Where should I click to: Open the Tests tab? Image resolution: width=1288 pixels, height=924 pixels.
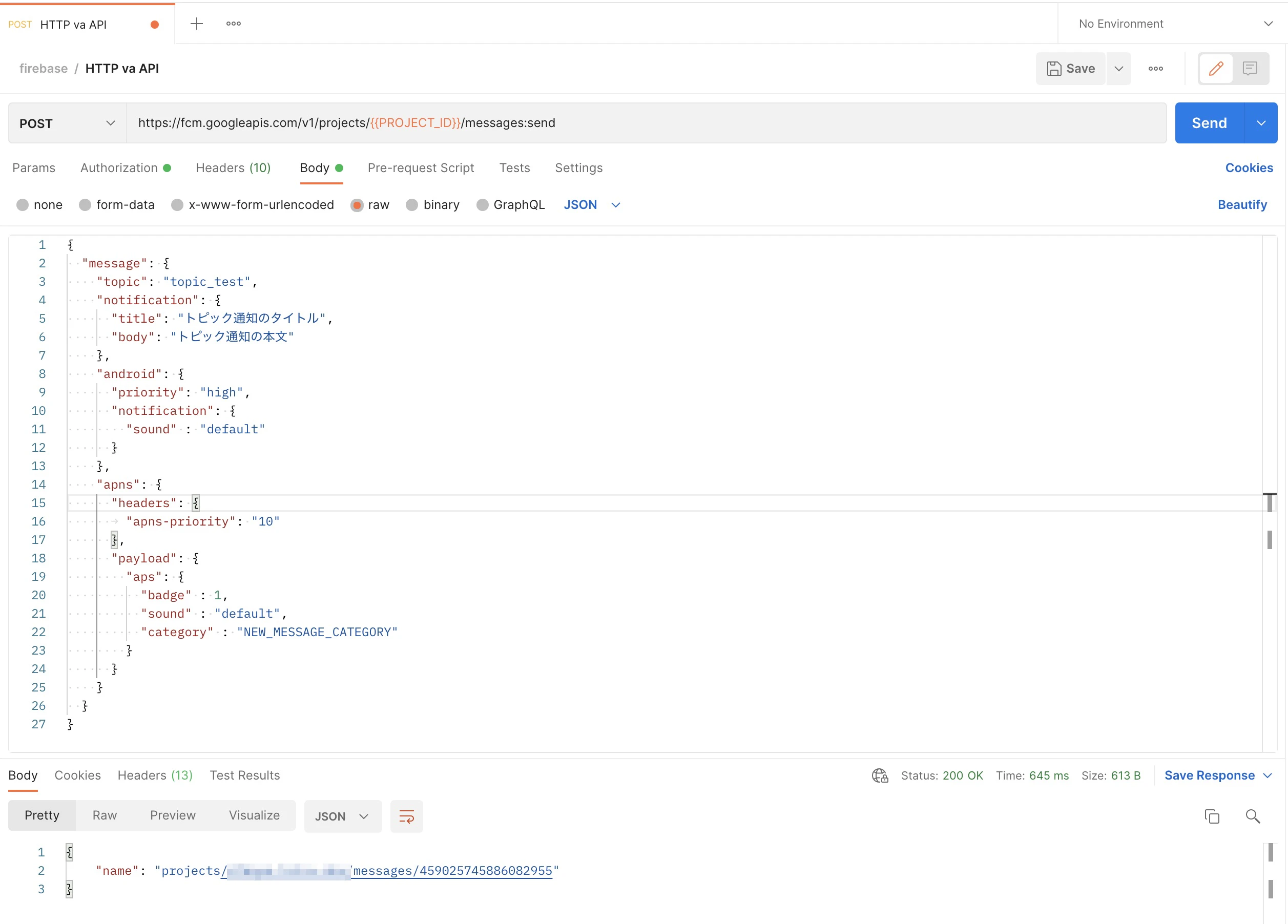(x=514, y=167)
